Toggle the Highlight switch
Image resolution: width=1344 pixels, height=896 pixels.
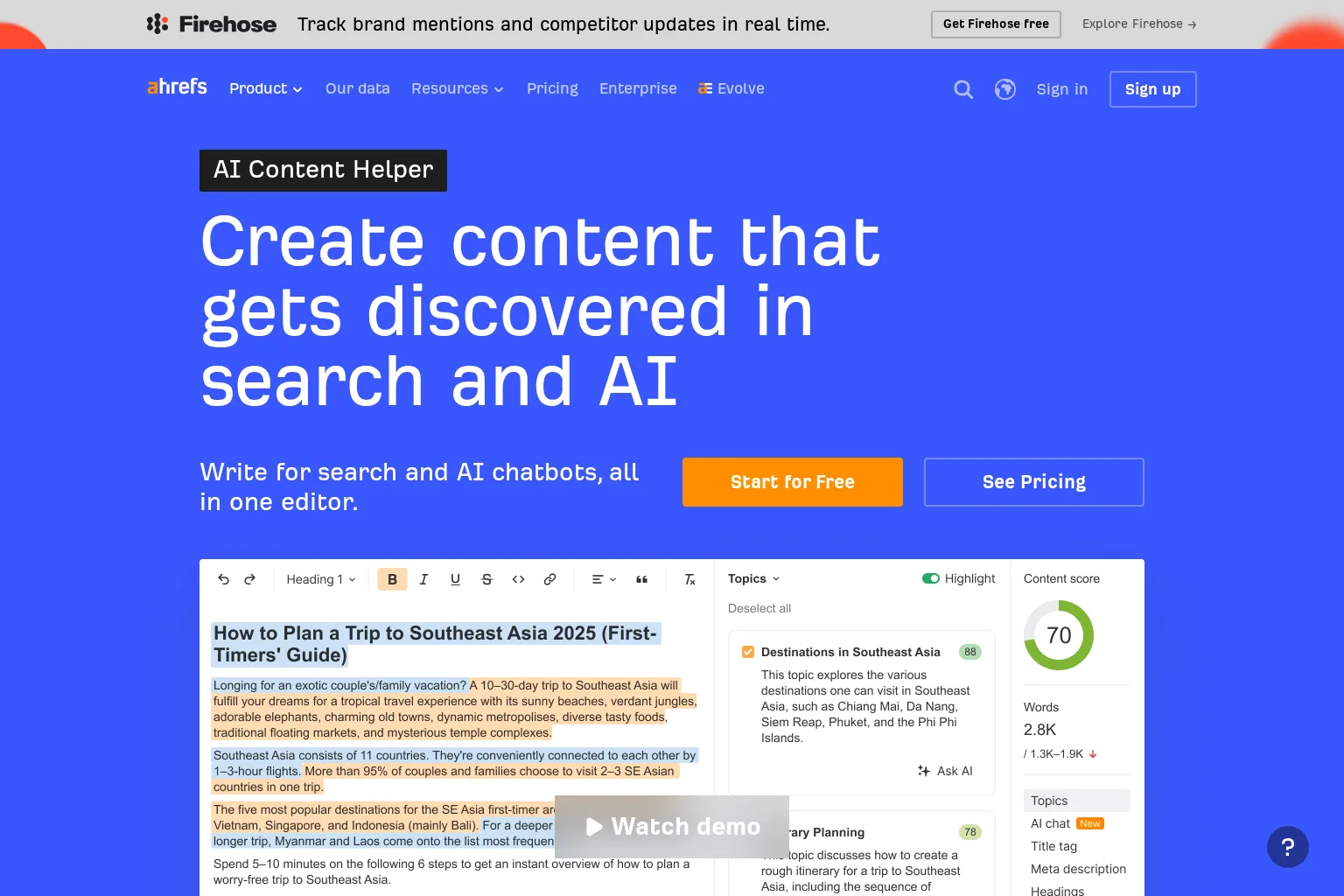click(x=931, y=578)
